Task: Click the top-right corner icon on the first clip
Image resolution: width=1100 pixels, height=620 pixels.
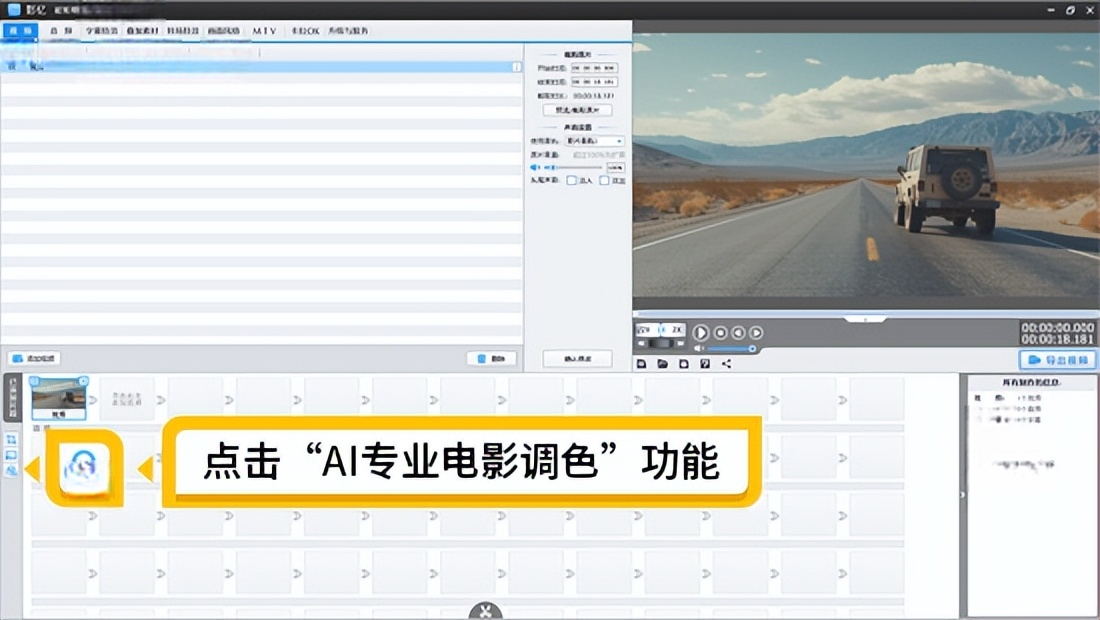Action: coord(83,381)
